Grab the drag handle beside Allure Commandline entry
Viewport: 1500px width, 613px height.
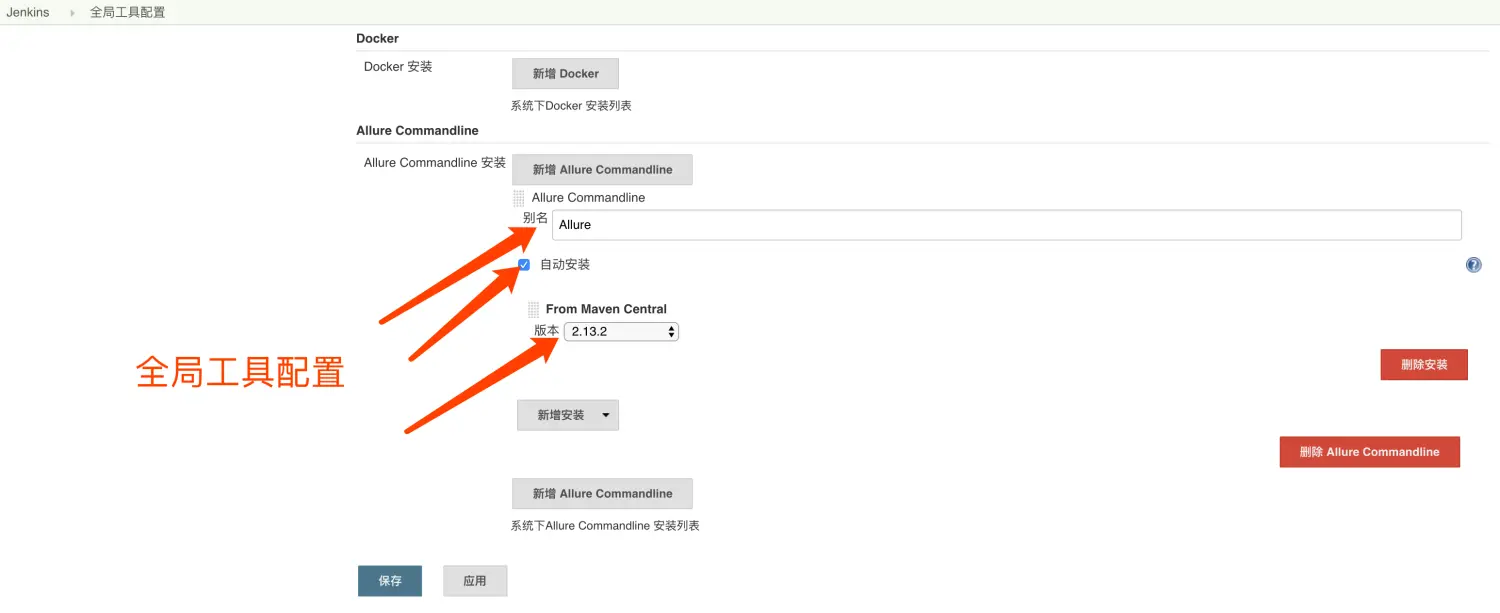click(x=519, y=198)
